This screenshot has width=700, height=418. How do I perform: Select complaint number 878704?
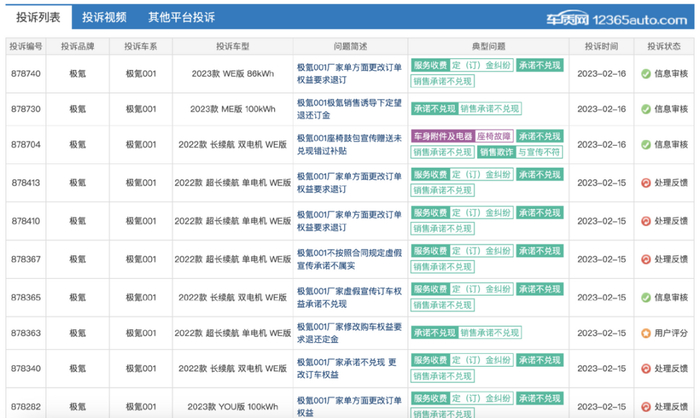26,145
